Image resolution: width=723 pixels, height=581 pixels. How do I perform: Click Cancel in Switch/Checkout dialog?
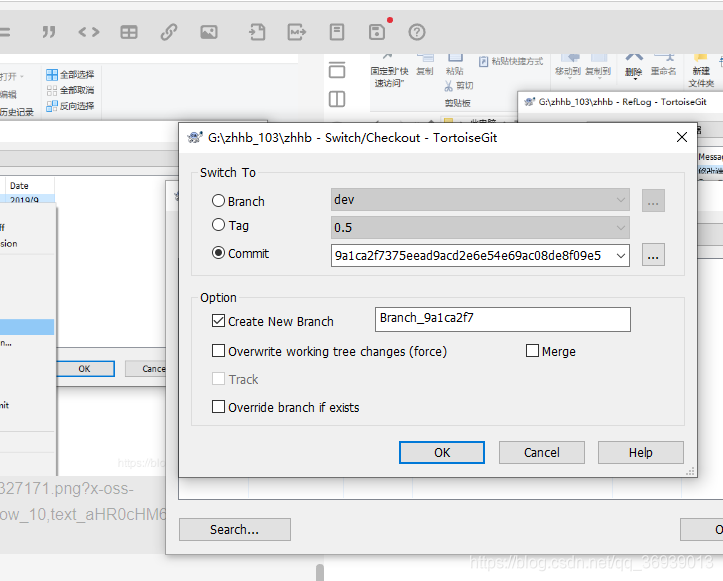(542, 452)
